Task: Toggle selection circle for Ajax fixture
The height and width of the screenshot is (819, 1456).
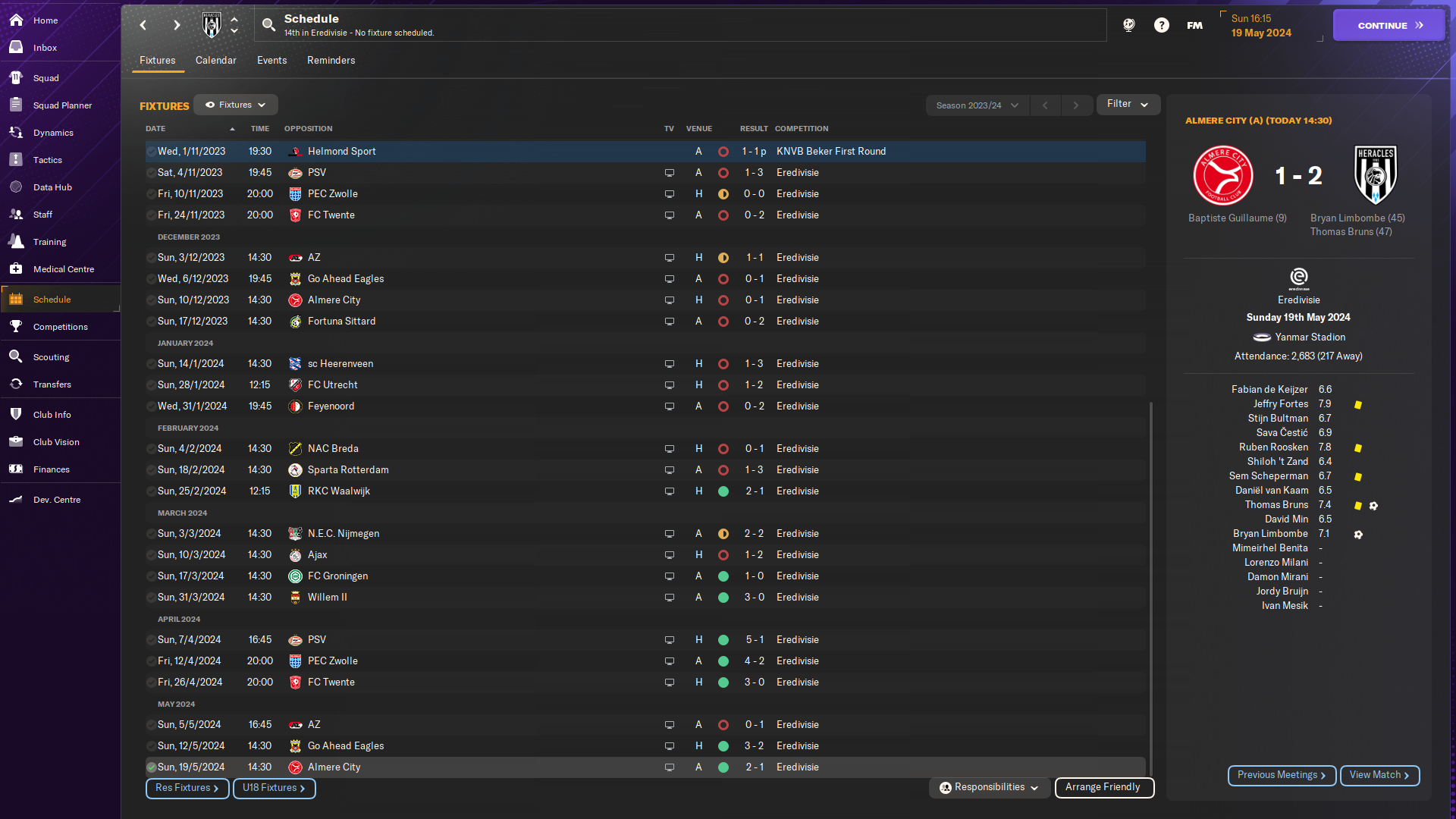Action: pyautogui.click(x=151, y=555)
